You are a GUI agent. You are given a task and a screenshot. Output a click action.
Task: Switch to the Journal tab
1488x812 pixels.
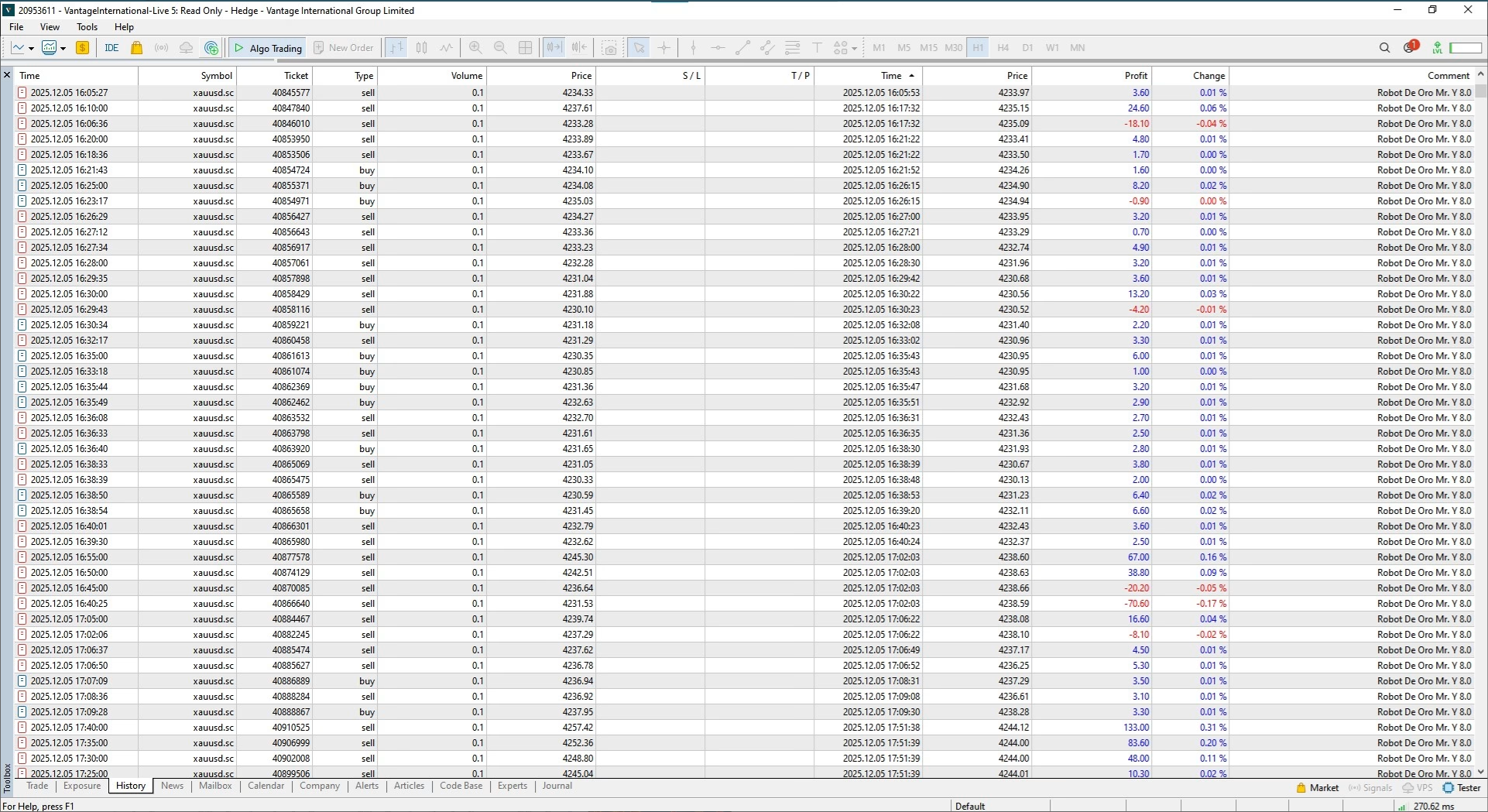tap(557, 786)
